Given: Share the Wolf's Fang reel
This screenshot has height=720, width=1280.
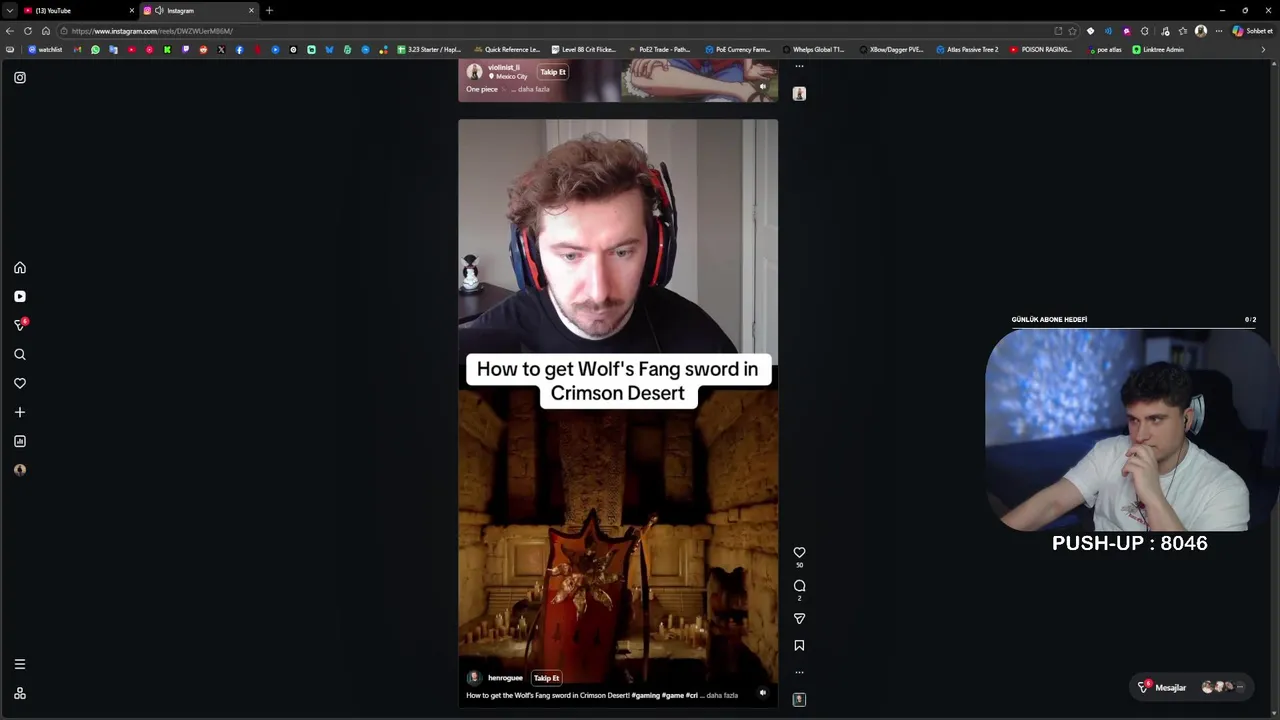Looking at the screenshot, I should 799,619.
